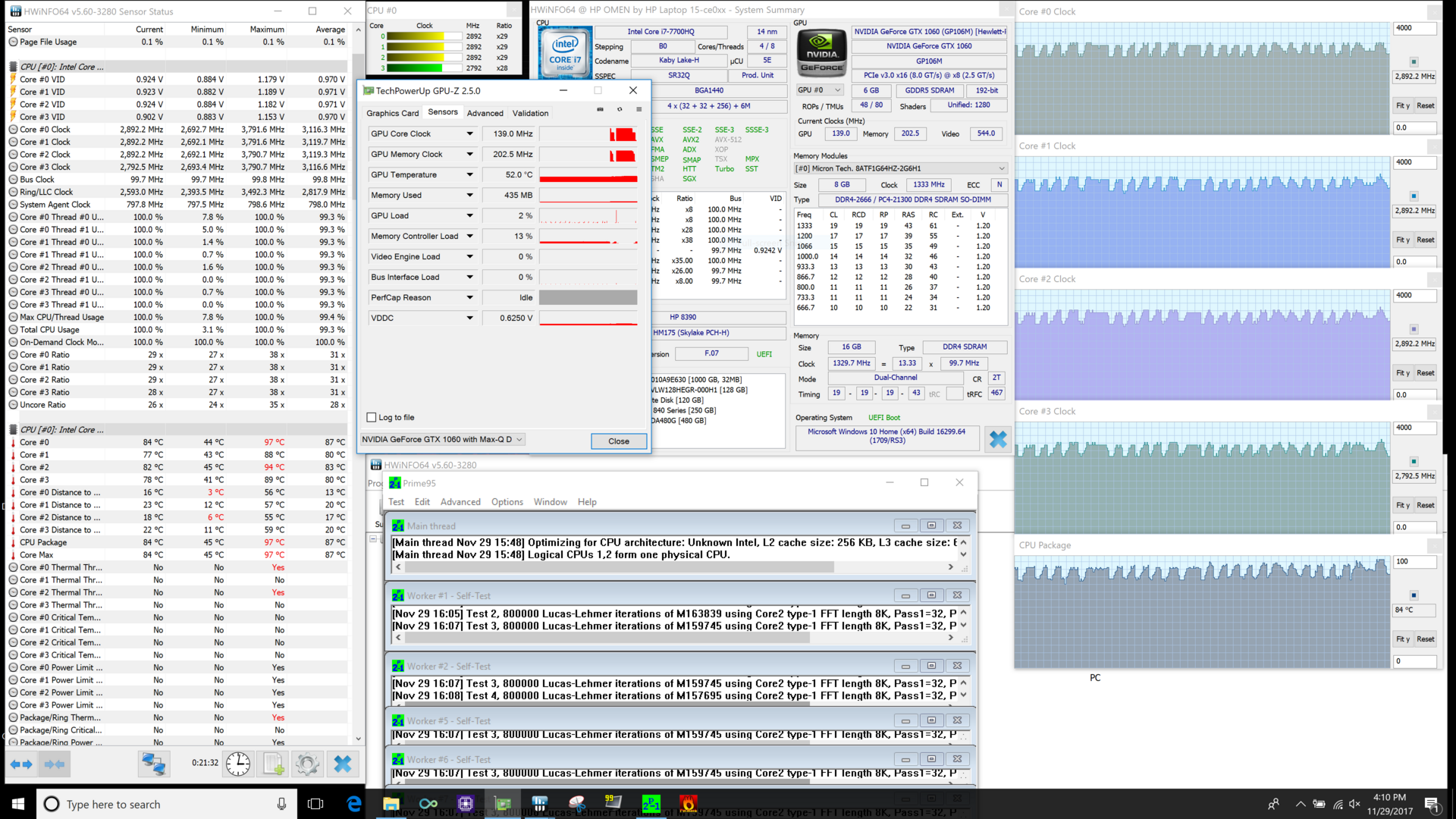Click the Close button in GPU-Z
This screenshot has height=819, width=1456.
618,441
